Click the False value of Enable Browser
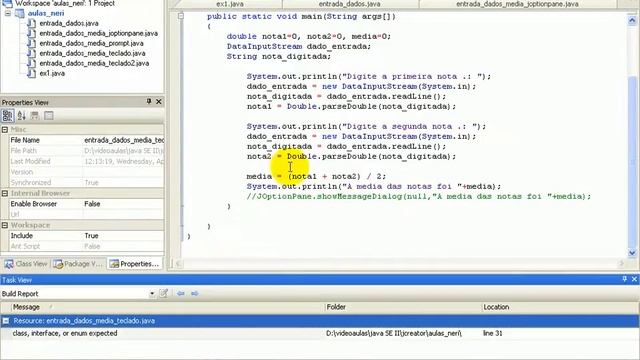Image resolution: width=640 pixels, height=360 pixels. 92,204
